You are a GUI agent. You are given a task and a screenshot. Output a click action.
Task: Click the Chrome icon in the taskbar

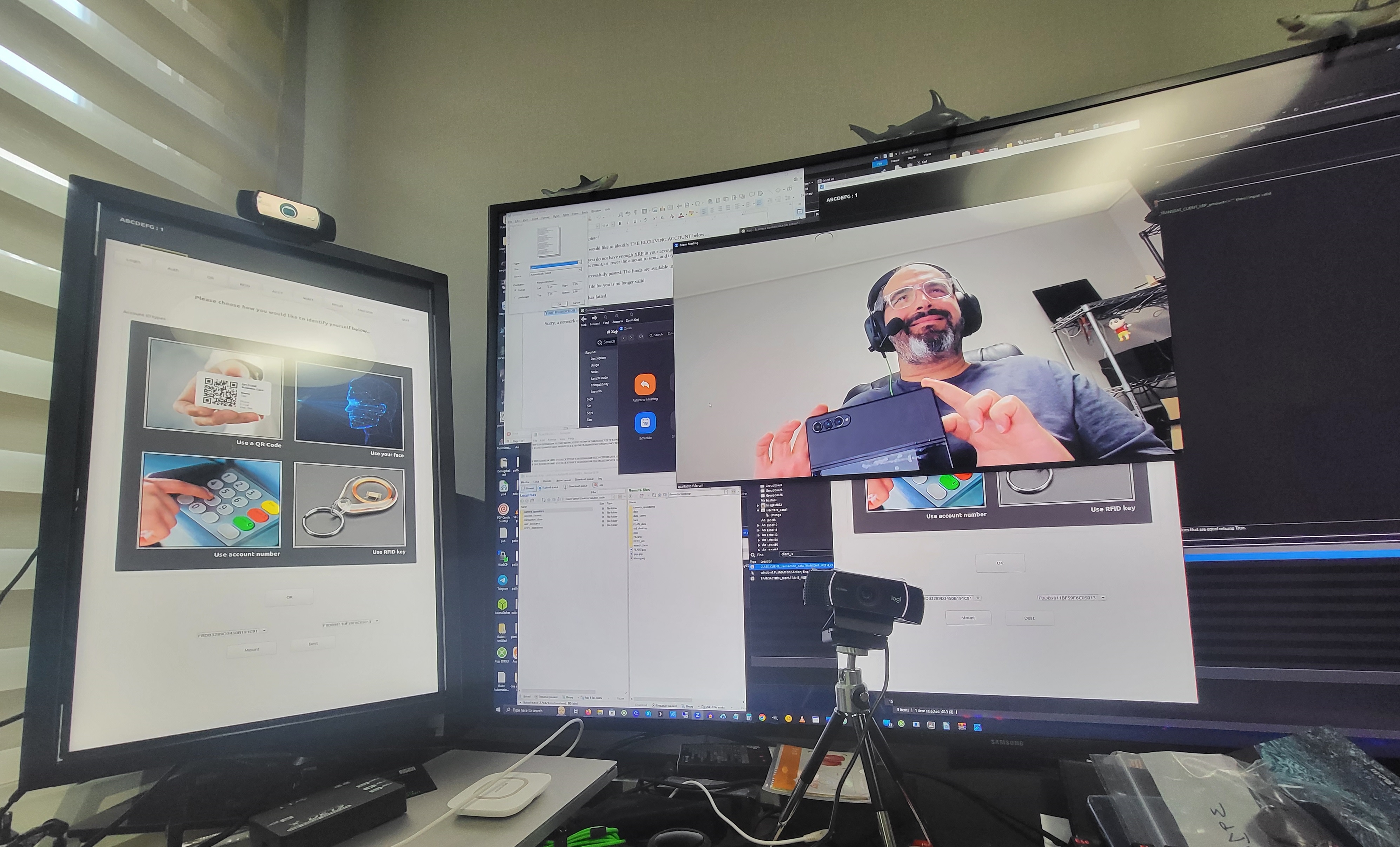click(763, 717)
